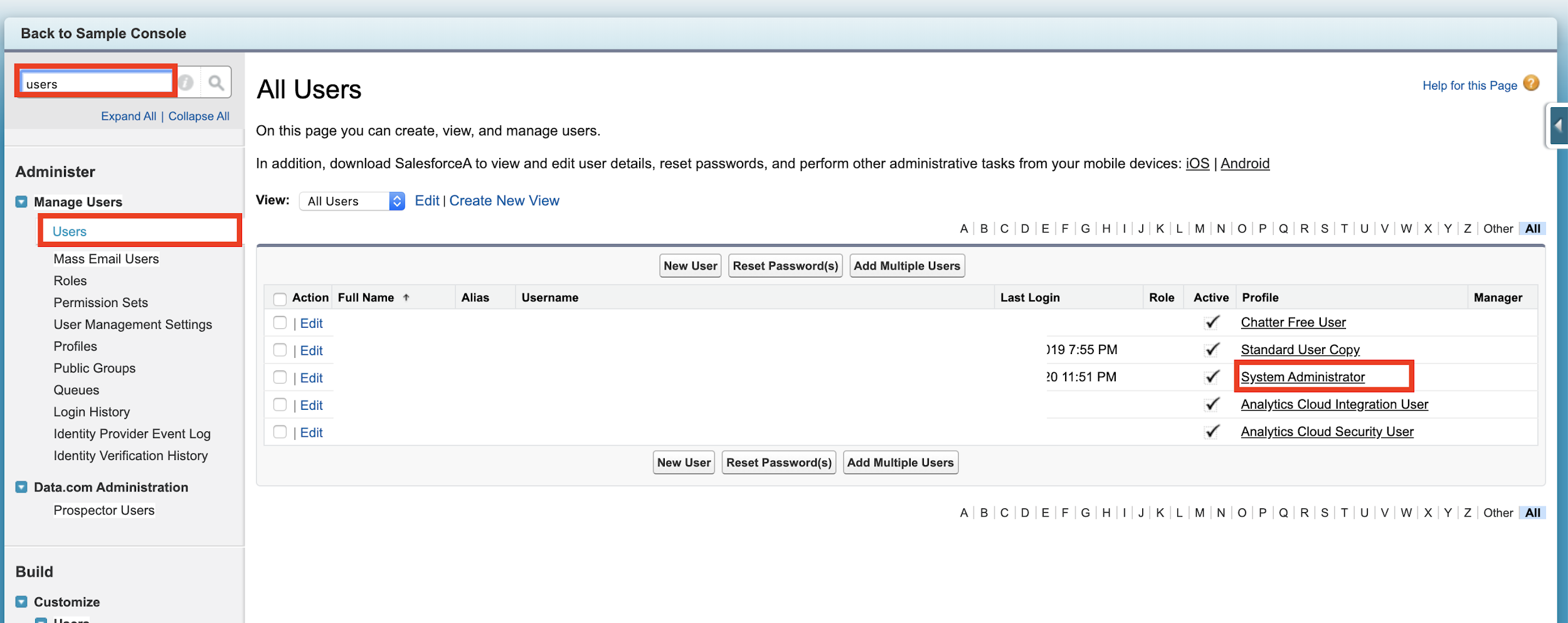The width and height of the screenshot is (1568, 623).
Task: Click the top New User button
Action: point(690,266)
